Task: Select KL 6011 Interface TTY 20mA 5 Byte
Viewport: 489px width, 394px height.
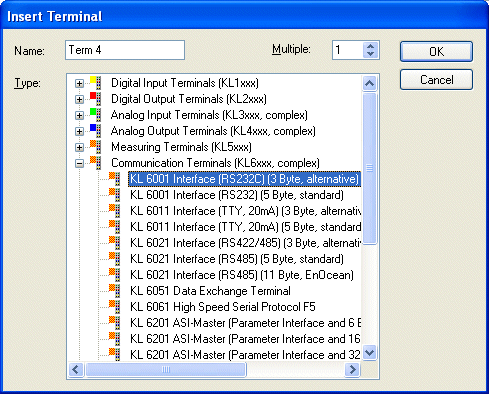Action: pyautogui.click(x=245, y=227)
